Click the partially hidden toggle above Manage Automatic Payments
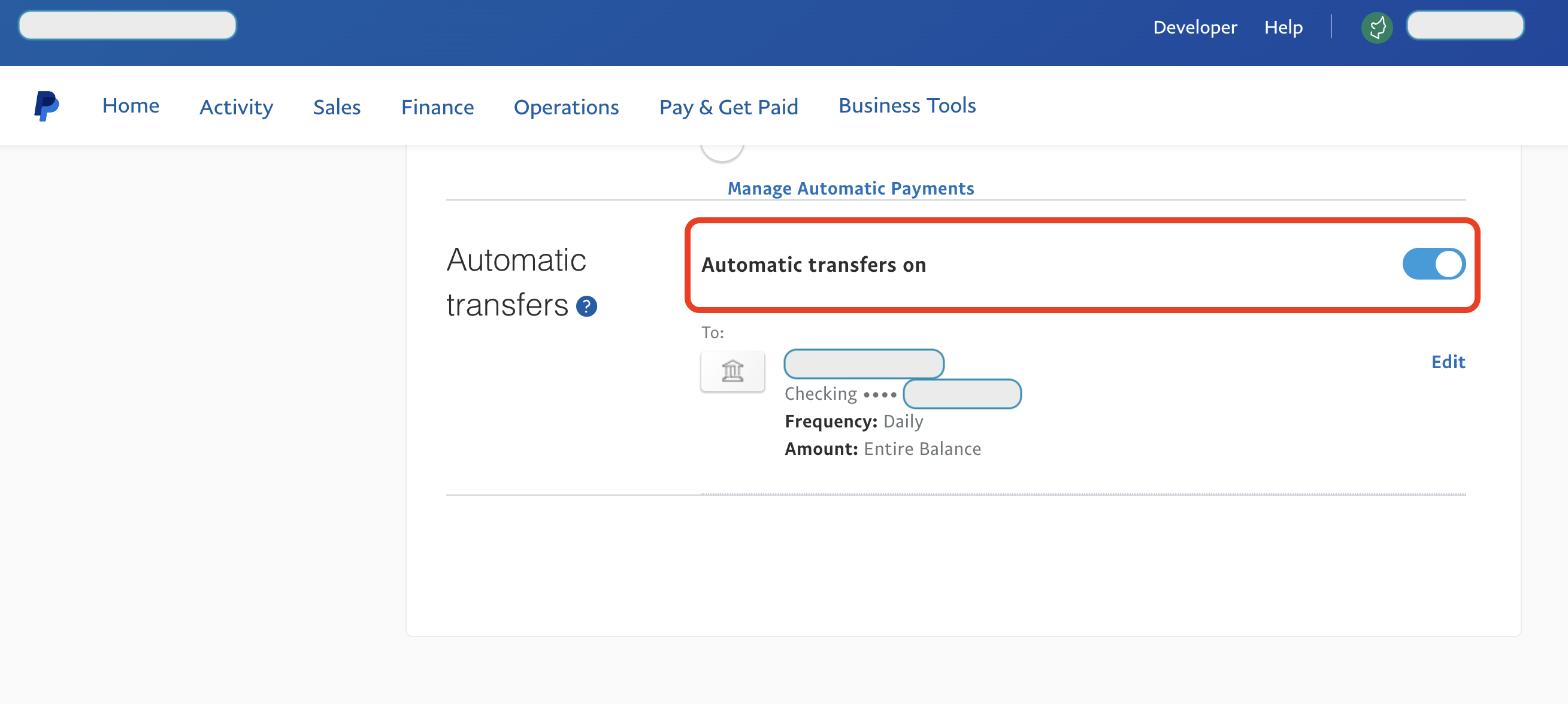1568x704 pixels. (x=722, y=151)
